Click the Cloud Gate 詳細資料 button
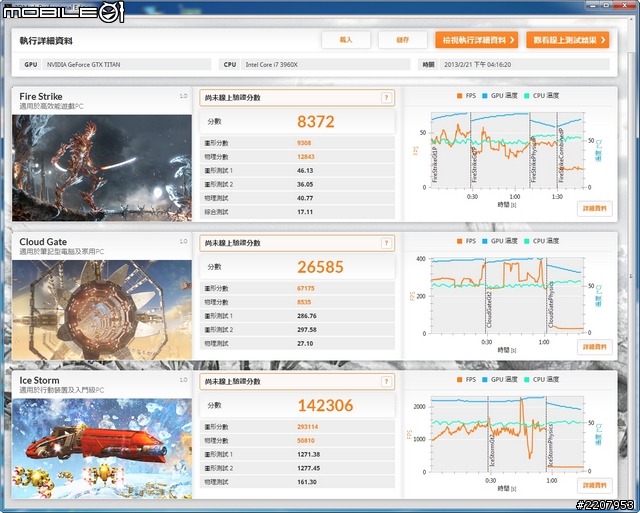Screen dimensions: 640x513 [x=595, y=347]
